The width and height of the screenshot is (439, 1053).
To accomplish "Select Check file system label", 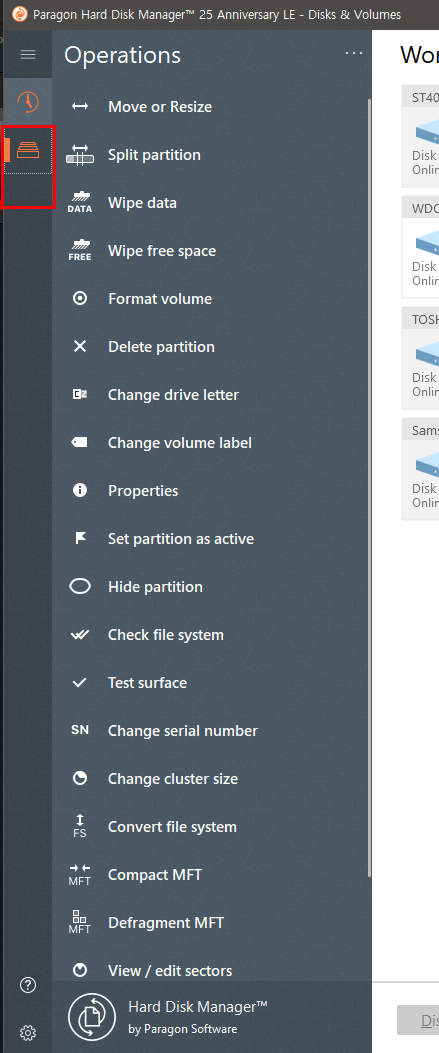I will point(166,635).
